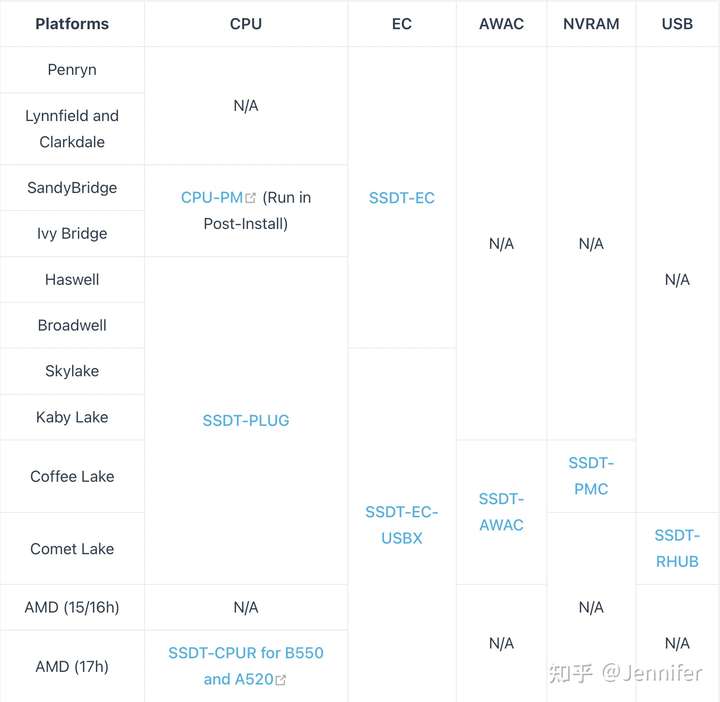Open the CPU-PM link
Screen dimensions: 720x702
[x=212, y=197]
